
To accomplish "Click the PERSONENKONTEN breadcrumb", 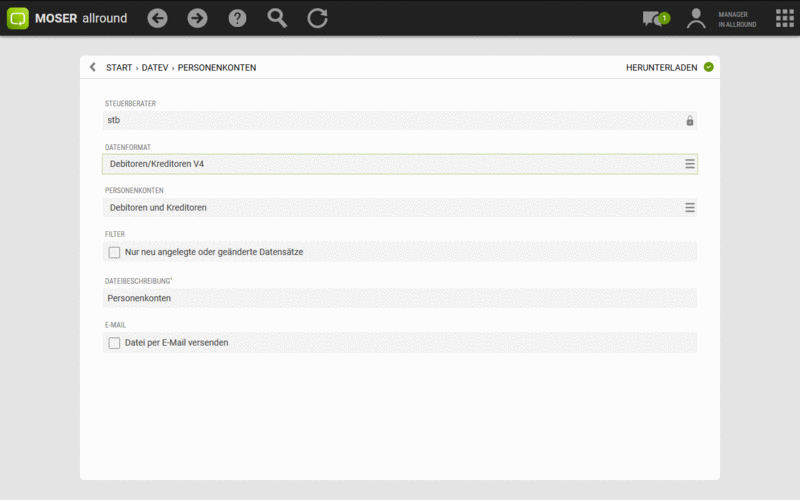I will point(217,67).
